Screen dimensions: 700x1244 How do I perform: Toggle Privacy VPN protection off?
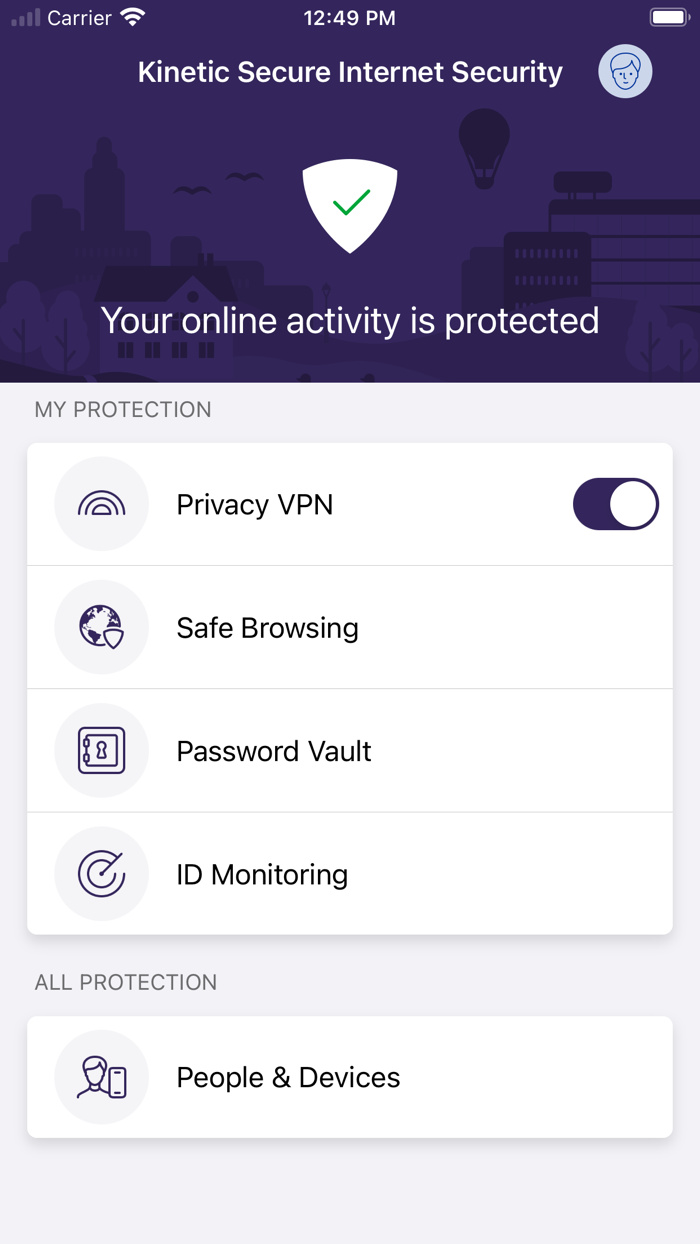coord(615,504)
